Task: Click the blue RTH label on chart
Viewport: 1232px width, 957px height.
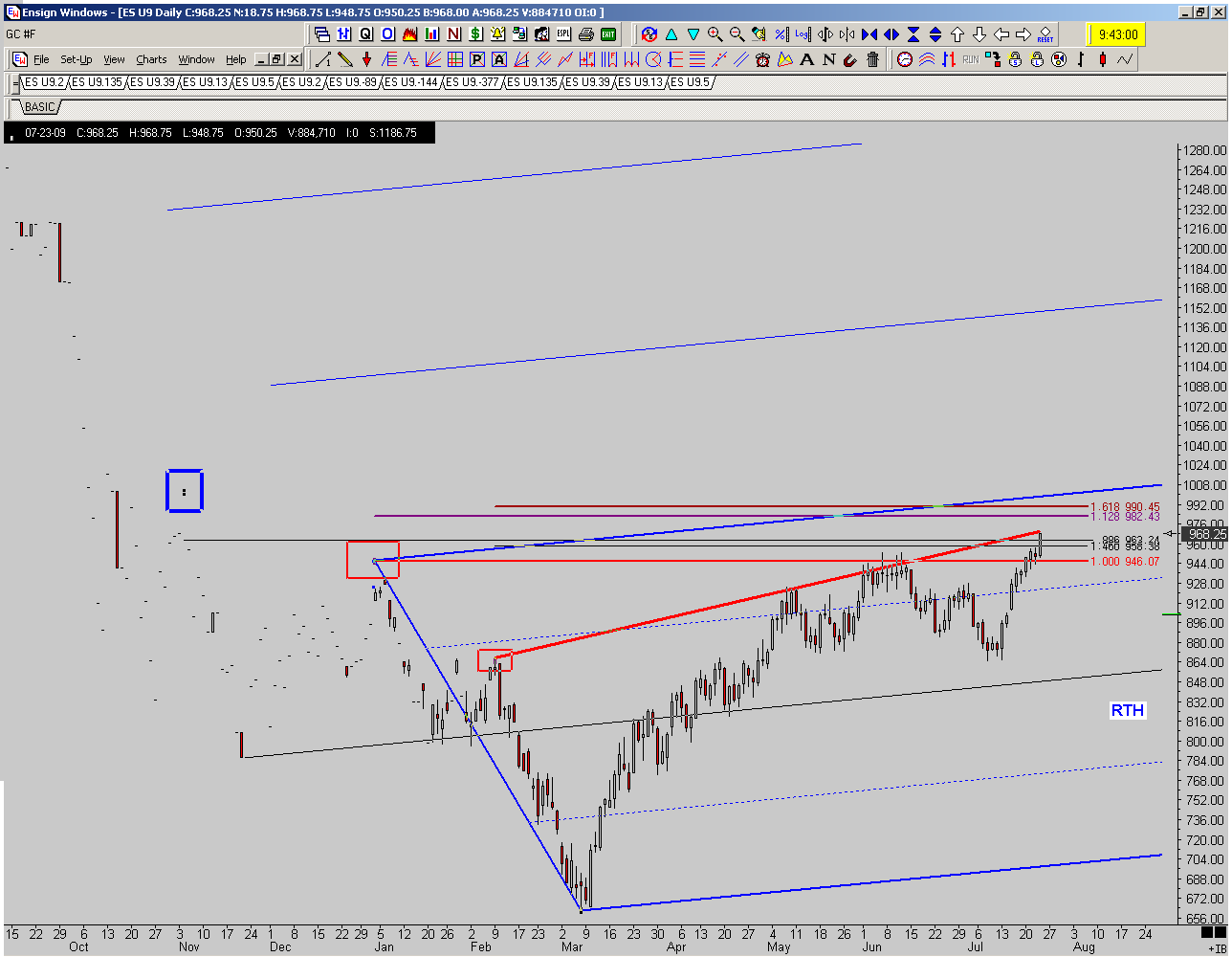Action: pyautogui.click(x=1128, y=710)
